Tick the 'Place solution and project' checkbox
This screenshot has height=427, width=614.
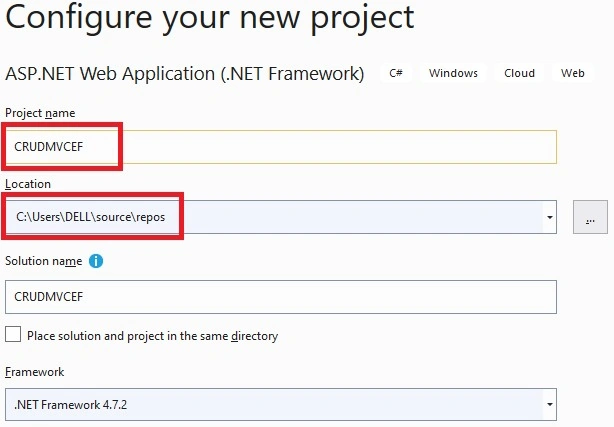pyautogui.click(x=13, y=335)
